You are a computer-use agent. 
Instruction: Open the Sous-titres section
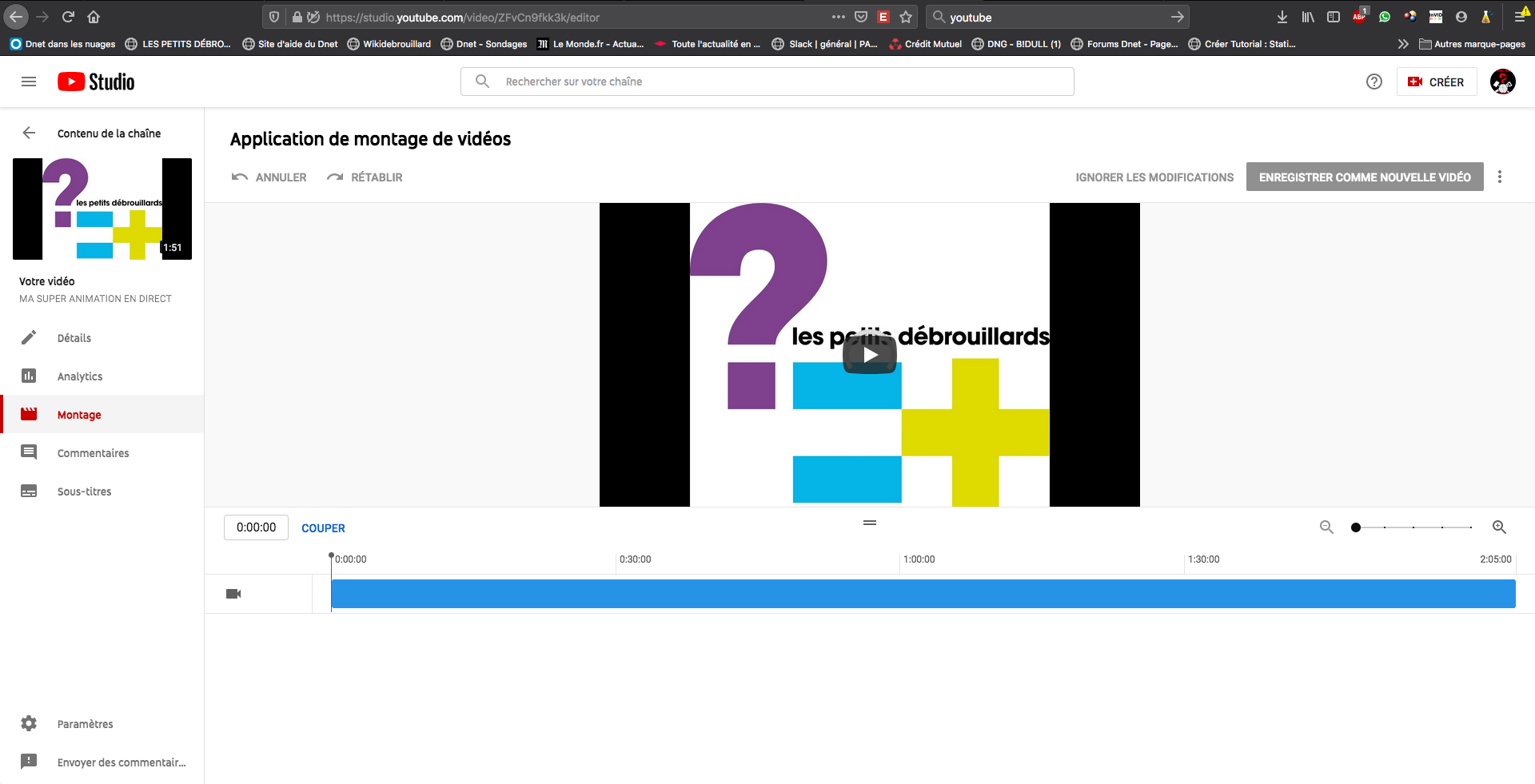[84, 491]
